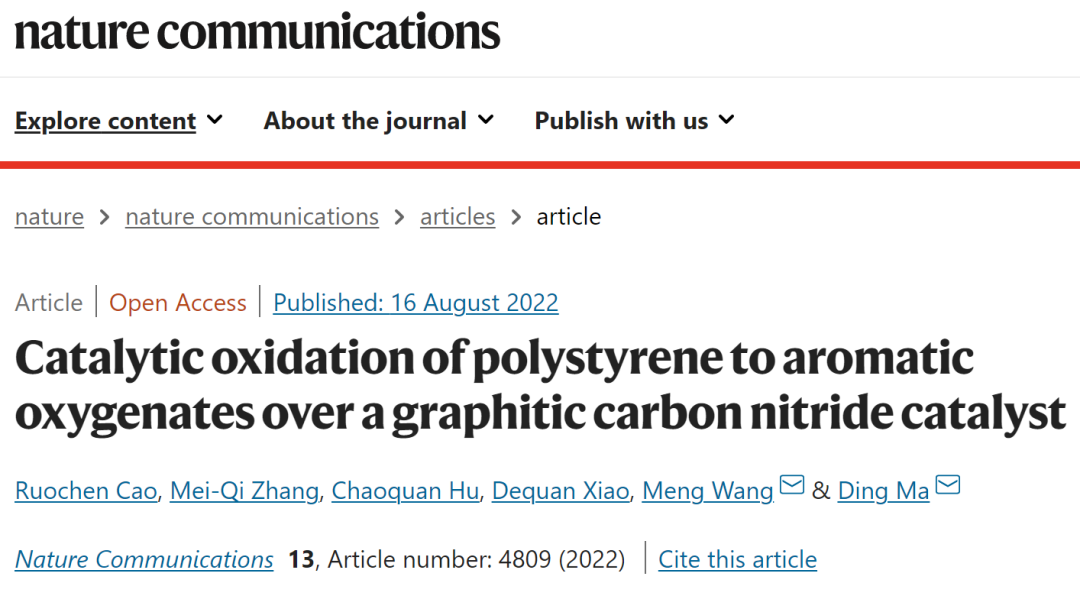Open the Publish with us menu
Screen dimensions: 1080x596
pyautogui.click(x=634, y=121)
